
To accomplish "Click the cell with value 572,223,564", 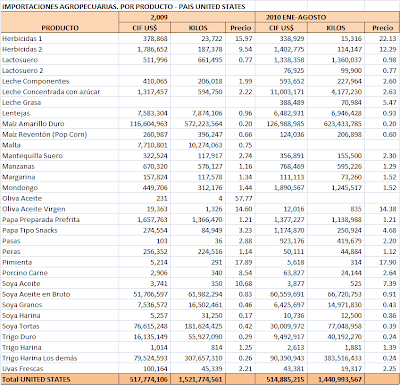I will 198,124.
